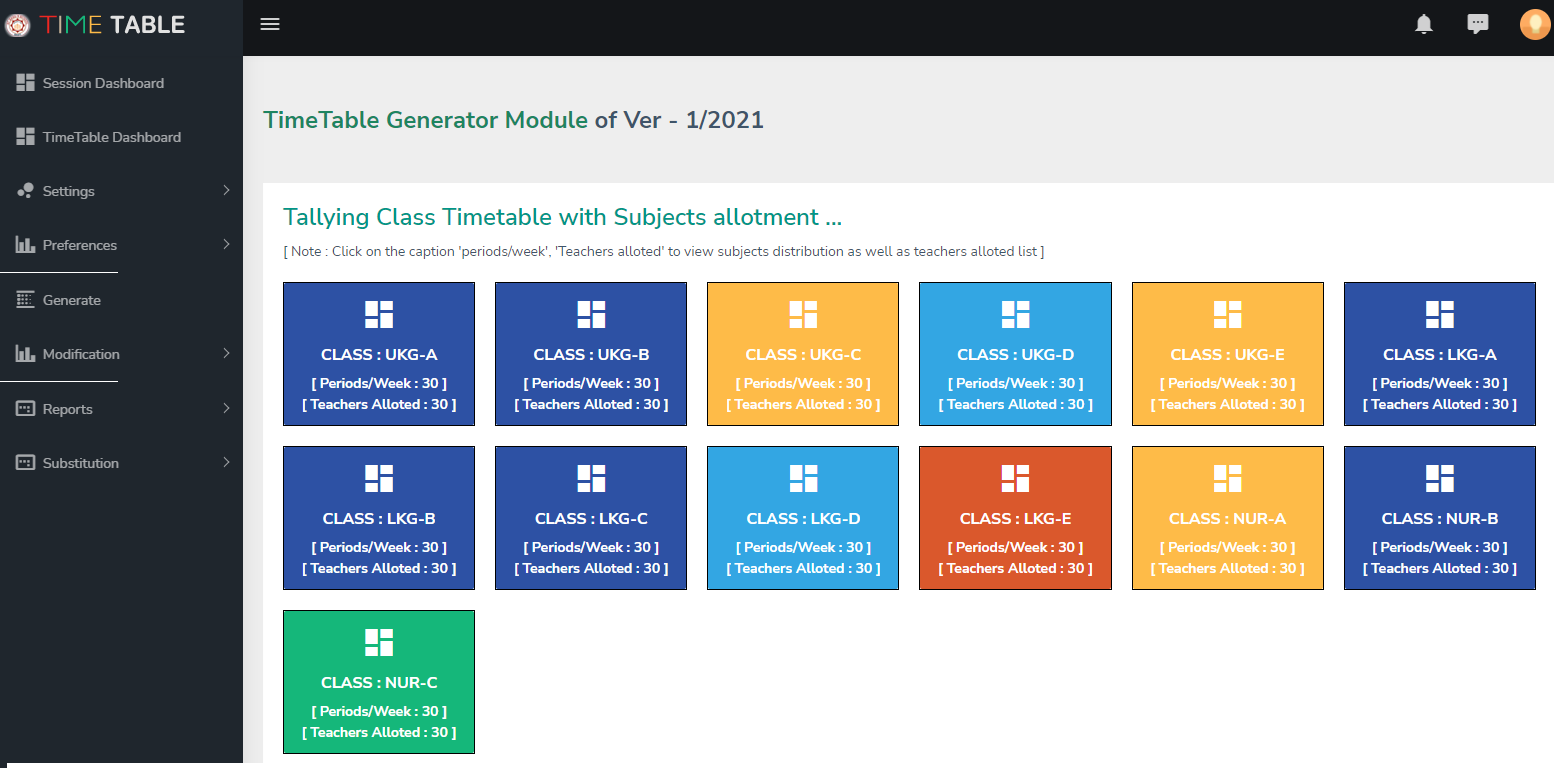The height and width of the screenshot is (768, 1554).
Task: Toggle the hamburger sidebar menu
Action: (269, 24)
